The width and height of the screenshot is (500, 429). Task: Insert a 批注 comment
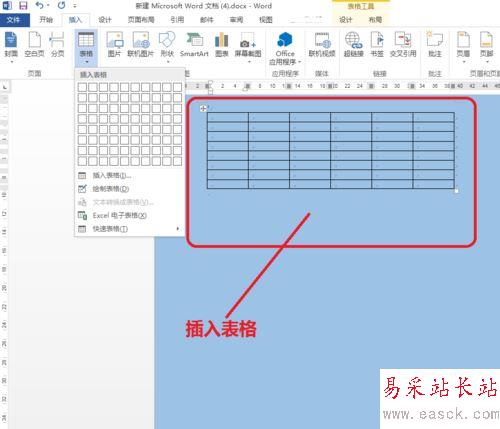pyautogui.click(x=435, y=45)
